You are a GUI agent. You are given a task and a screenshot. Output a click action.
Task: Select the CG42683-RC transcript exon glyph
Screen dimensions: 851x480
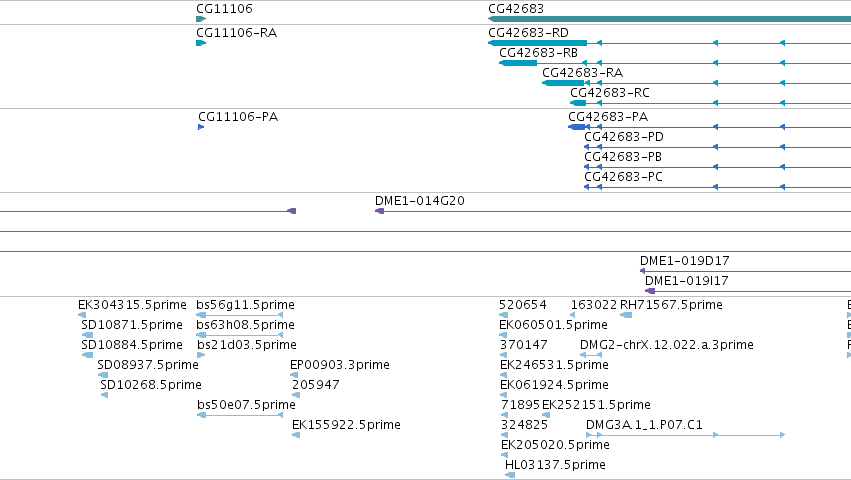pyautogui.click(x=578, y=103)
